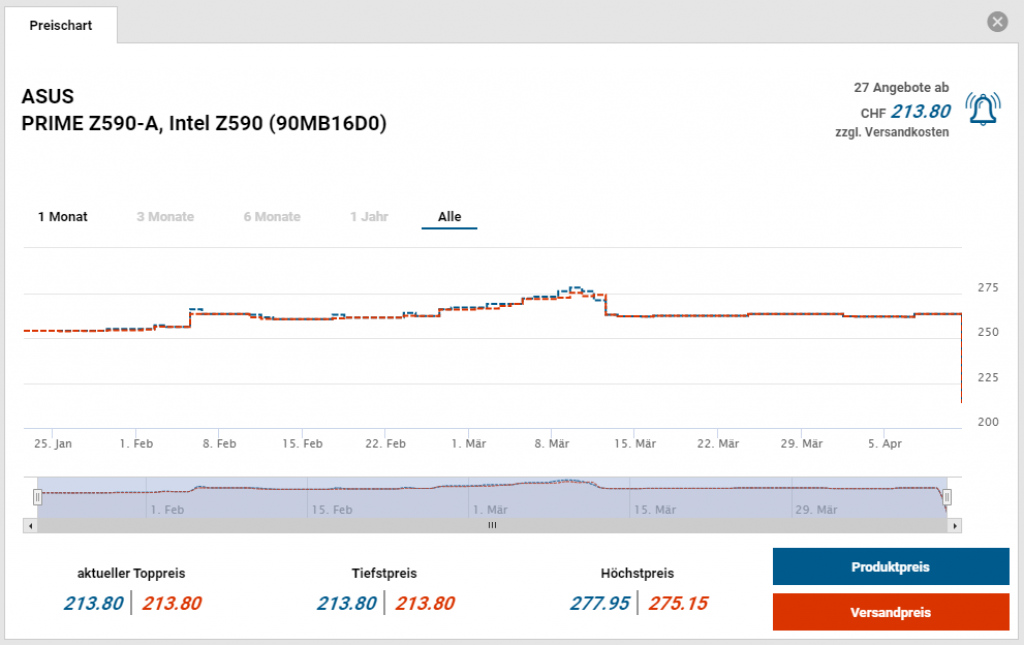
Task: Click the scrollbar grip below the navigator
Action: pos(492,525)
